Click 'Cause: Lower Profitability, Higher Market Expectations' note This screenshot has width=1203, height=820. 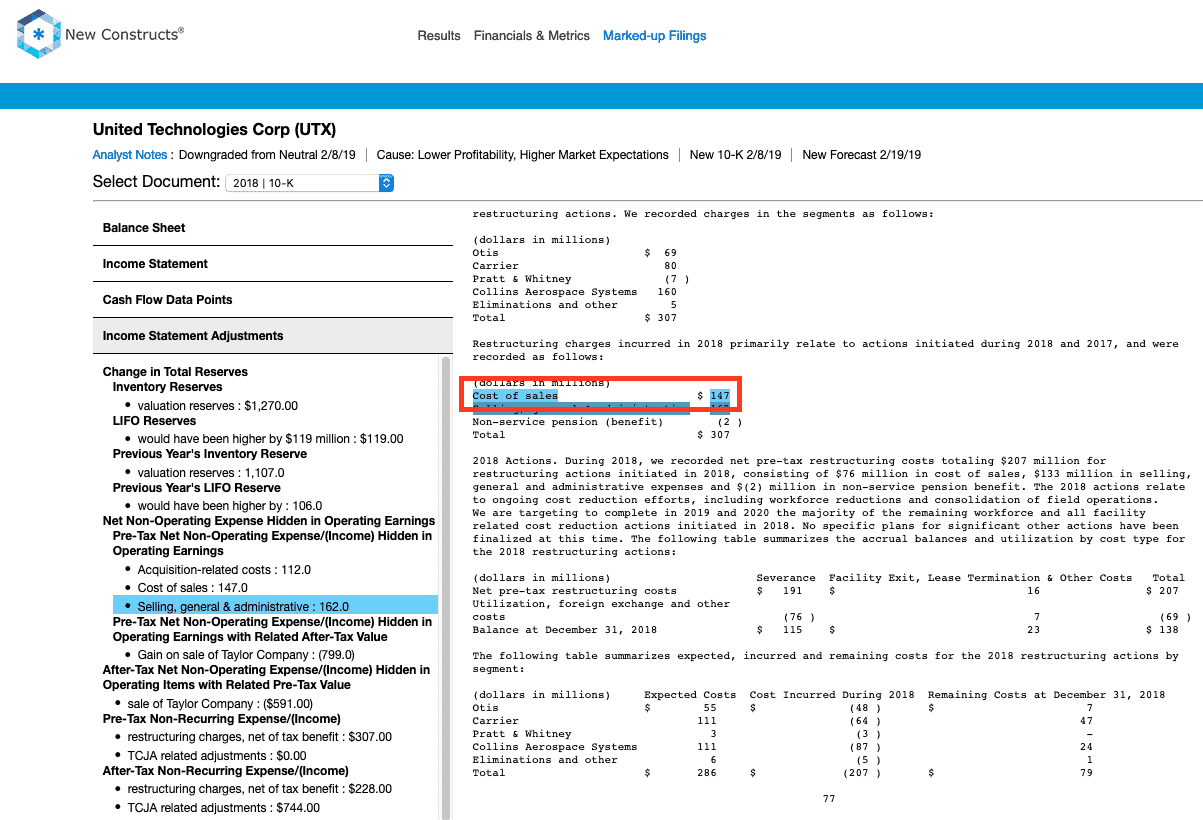click(522, 155)
